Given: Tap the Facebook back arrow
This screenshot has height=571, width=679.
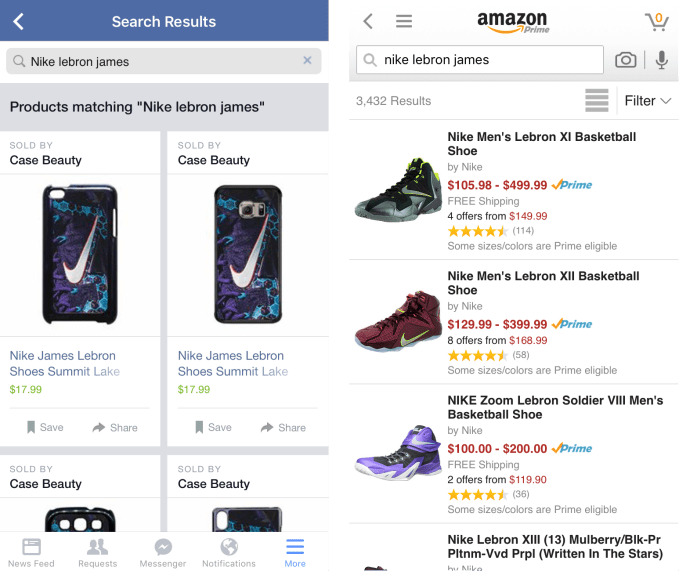Looking at the screenshot, I should [18, 21].
